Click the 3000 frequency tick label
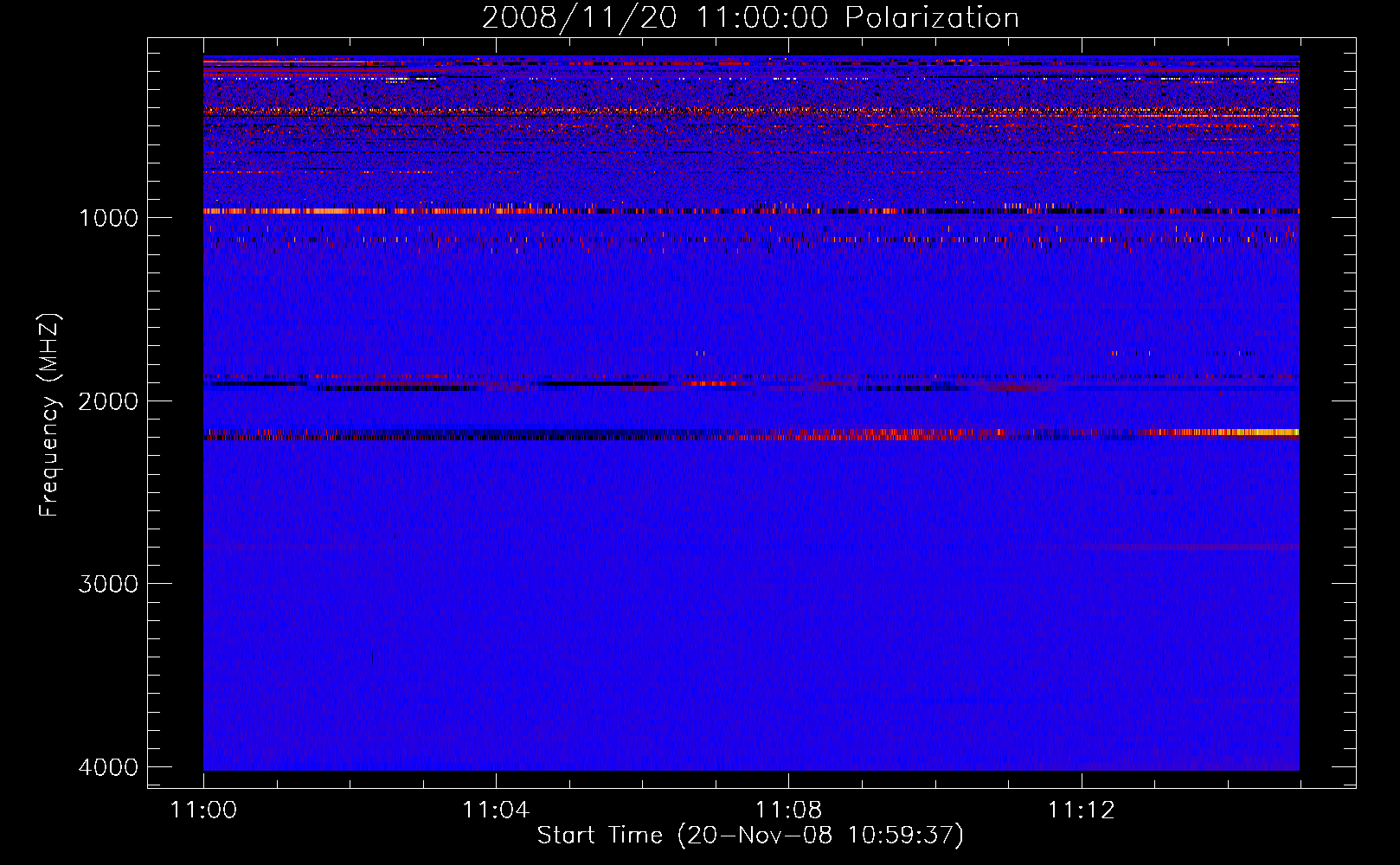Screen dimensions: 1400x865 (x=108, y=584)
